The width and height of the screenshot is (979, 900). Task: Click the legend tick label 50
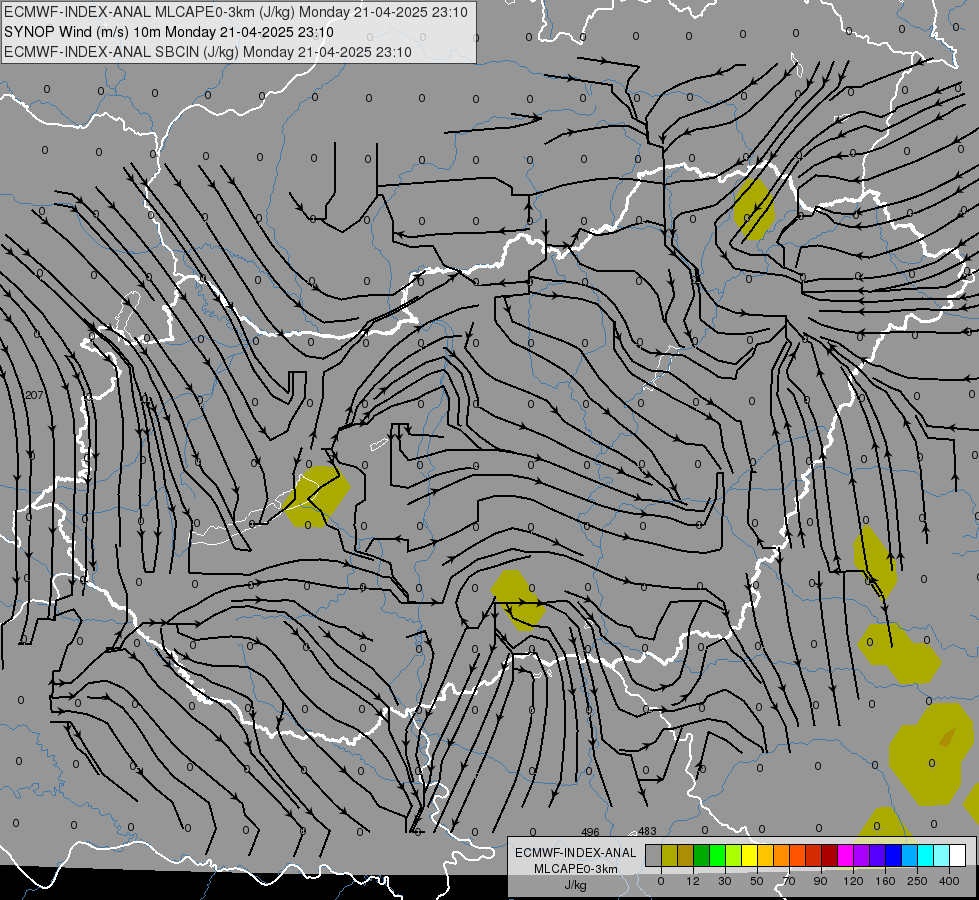(757, 881)
